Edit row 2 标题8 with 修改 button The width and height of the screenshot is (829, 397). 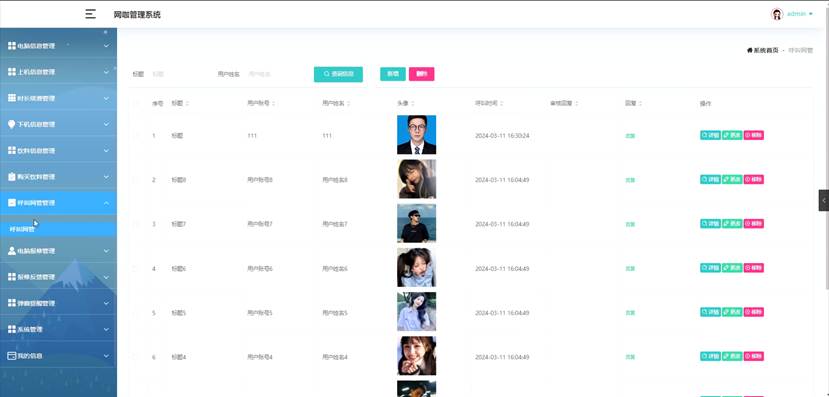[732, 180]
